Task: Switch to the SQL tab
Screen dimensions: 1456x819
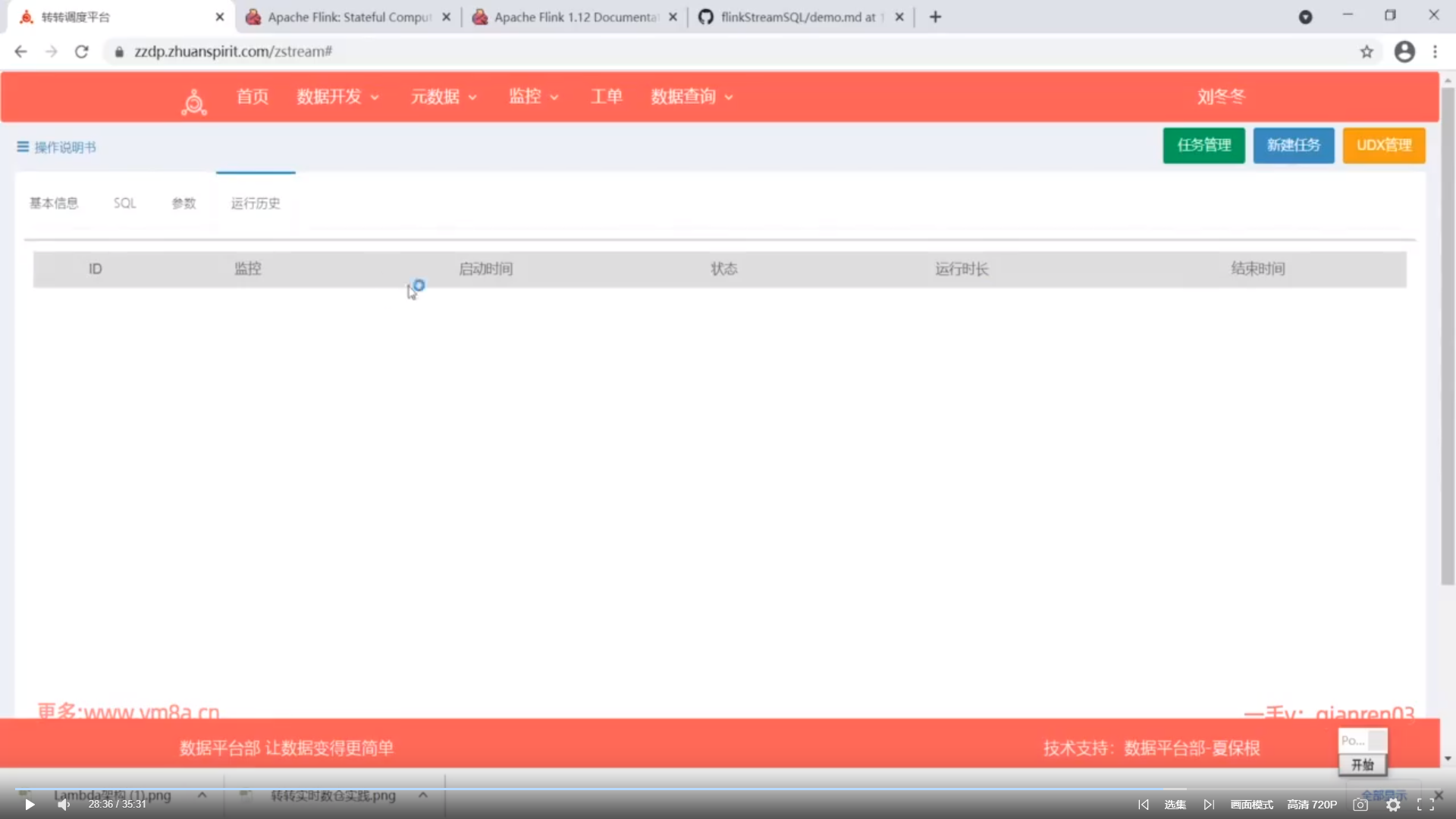Action: pyautogui.click(x=125, y=203)
